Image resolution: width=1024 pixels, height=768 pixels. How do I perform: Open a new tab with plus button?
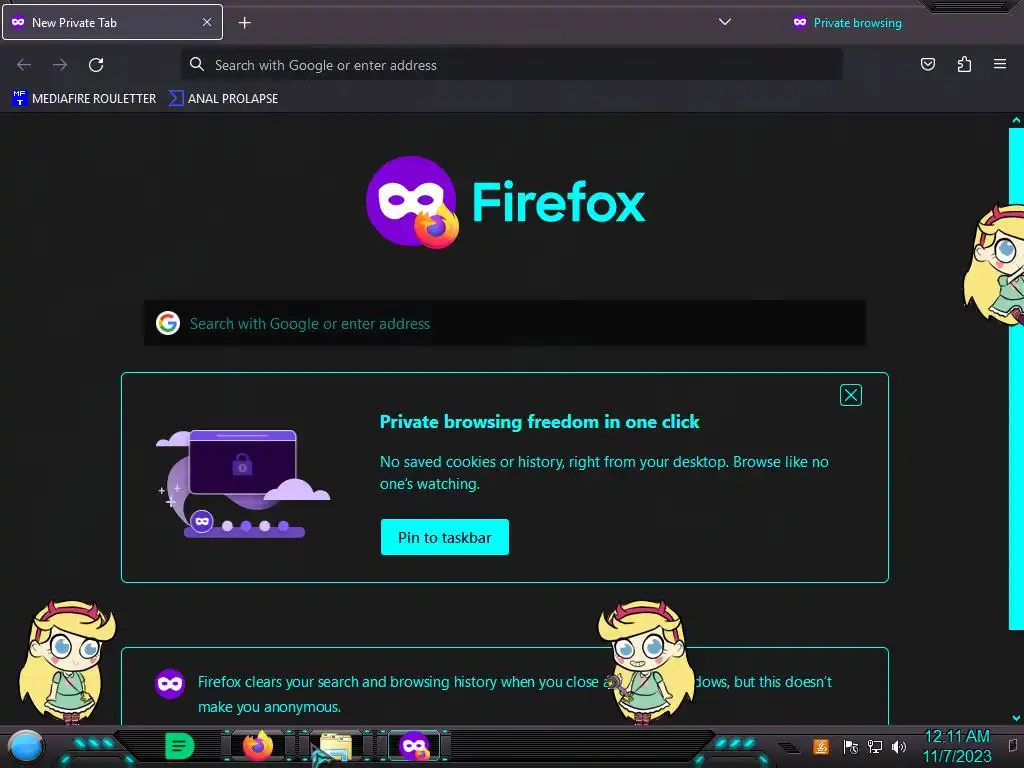[x=244, y=23]
